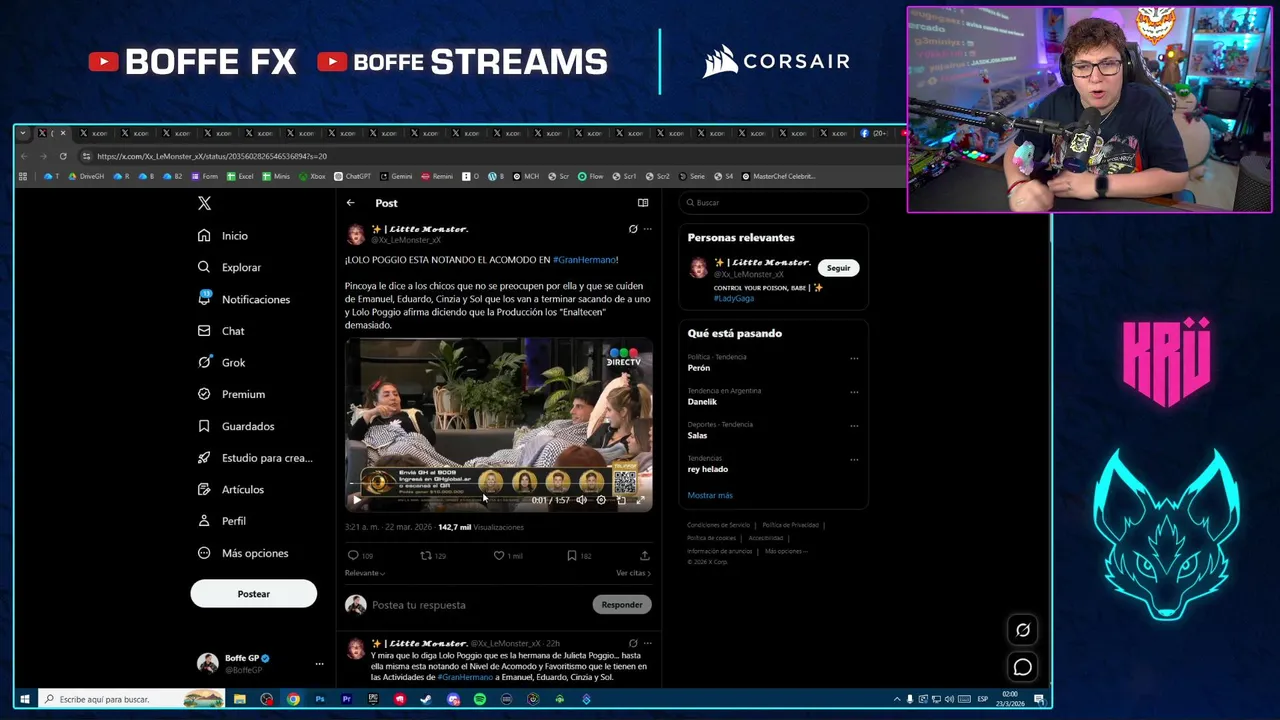Click the Responder button

click(x=622, y=604)
